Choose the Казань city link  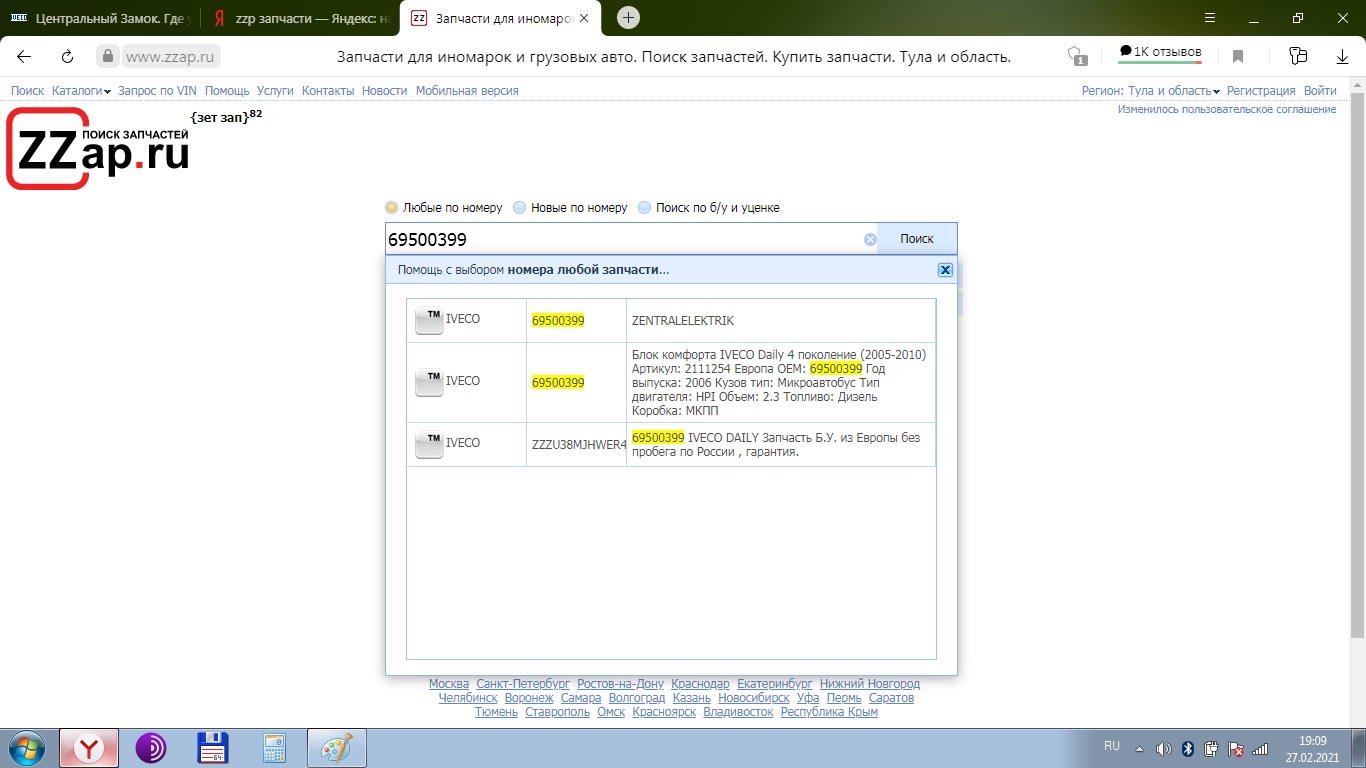point(692,698)
